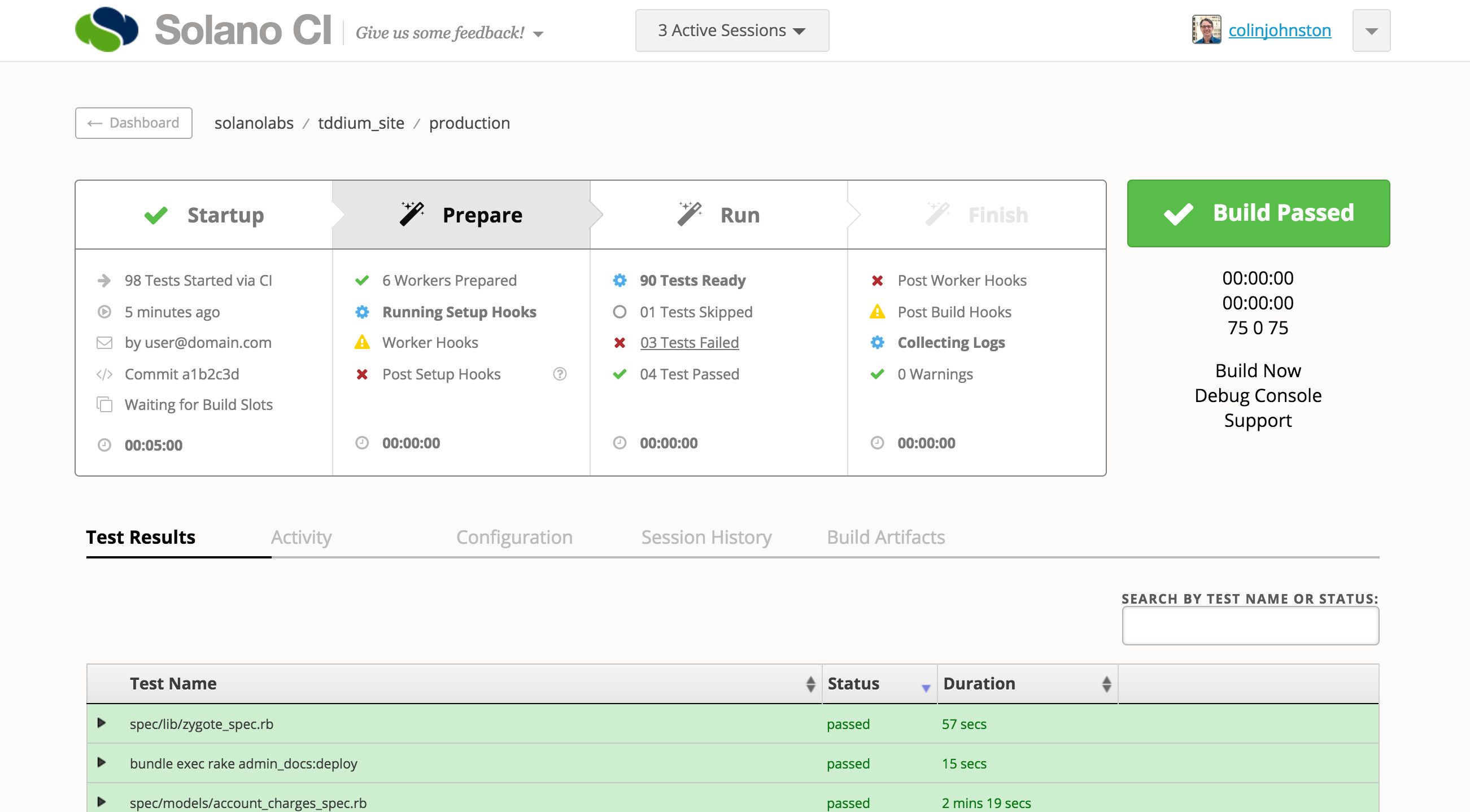Image resolution: width=1470 pixels, height=812 pixels.
Task: Click the colinjohnston avatar picture
Action: point(1206,30)
